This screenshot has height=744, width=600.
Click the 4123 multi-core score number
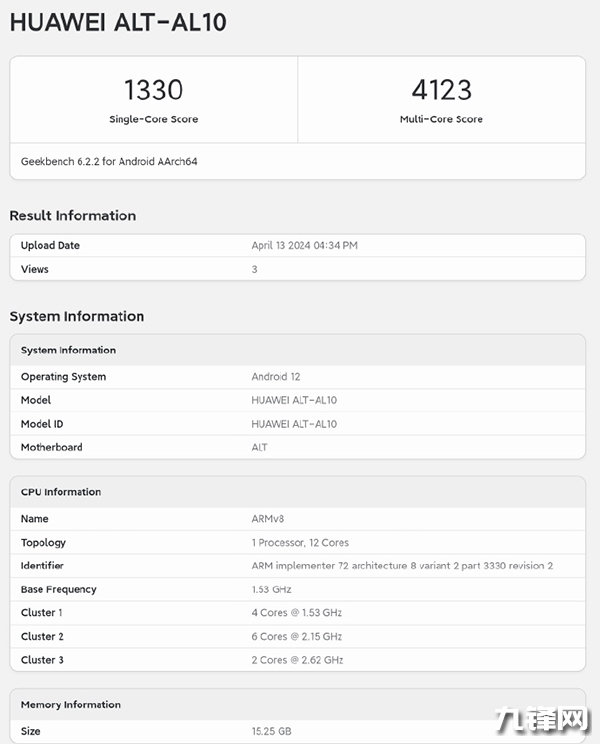coord(441,90)
